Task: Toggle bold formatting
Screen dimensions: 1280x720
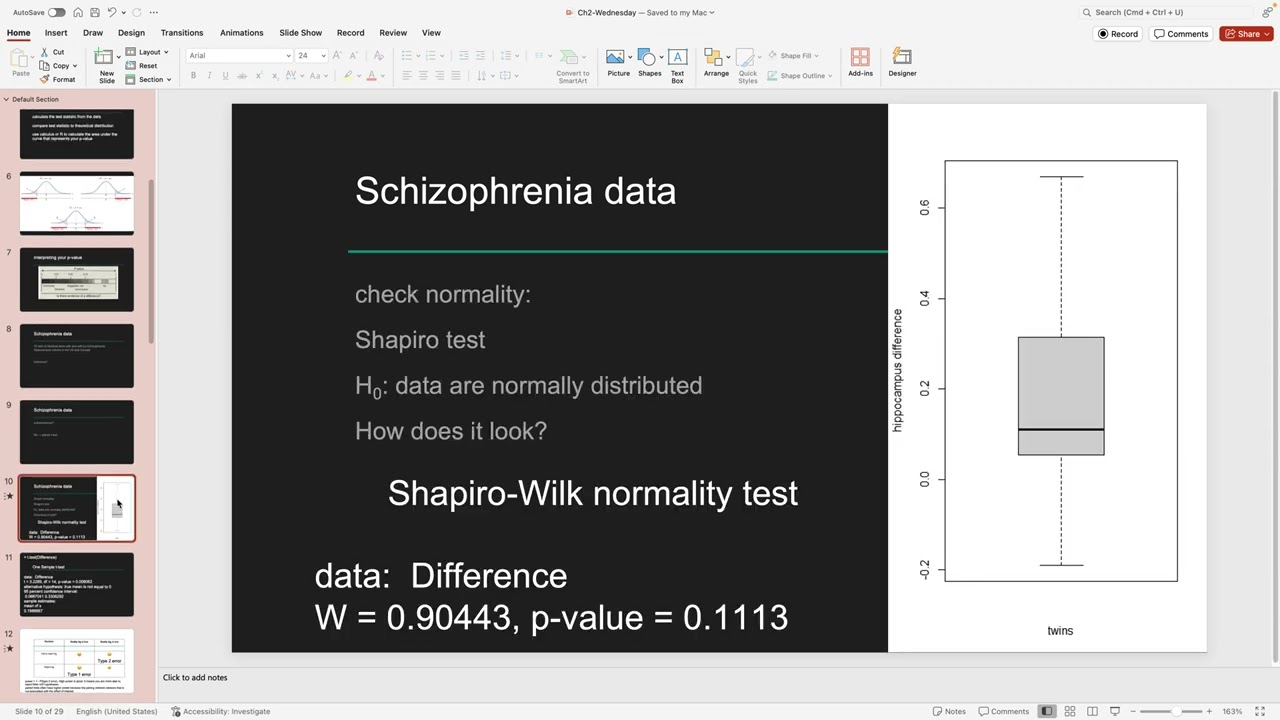Action: point(193,76)
